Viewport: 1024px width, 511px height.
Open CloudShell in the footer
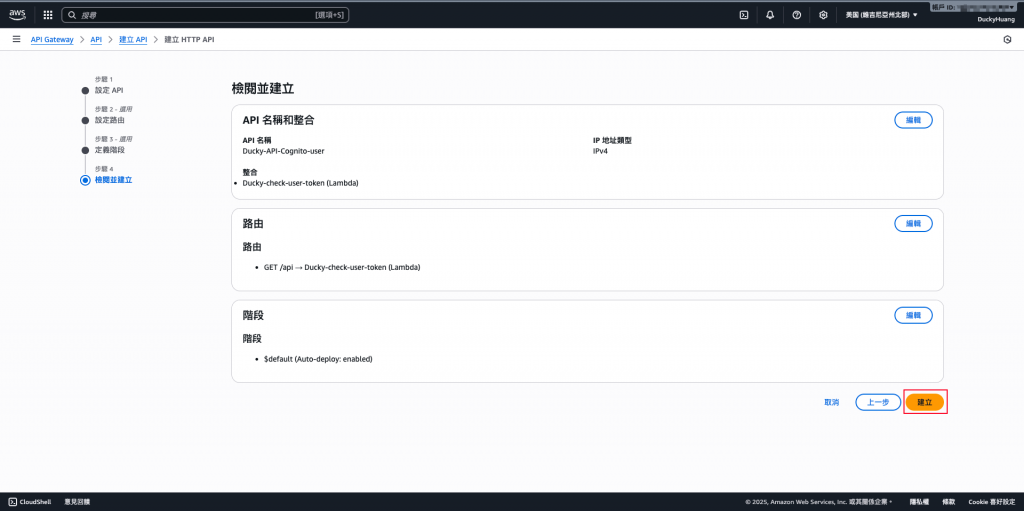31,502
